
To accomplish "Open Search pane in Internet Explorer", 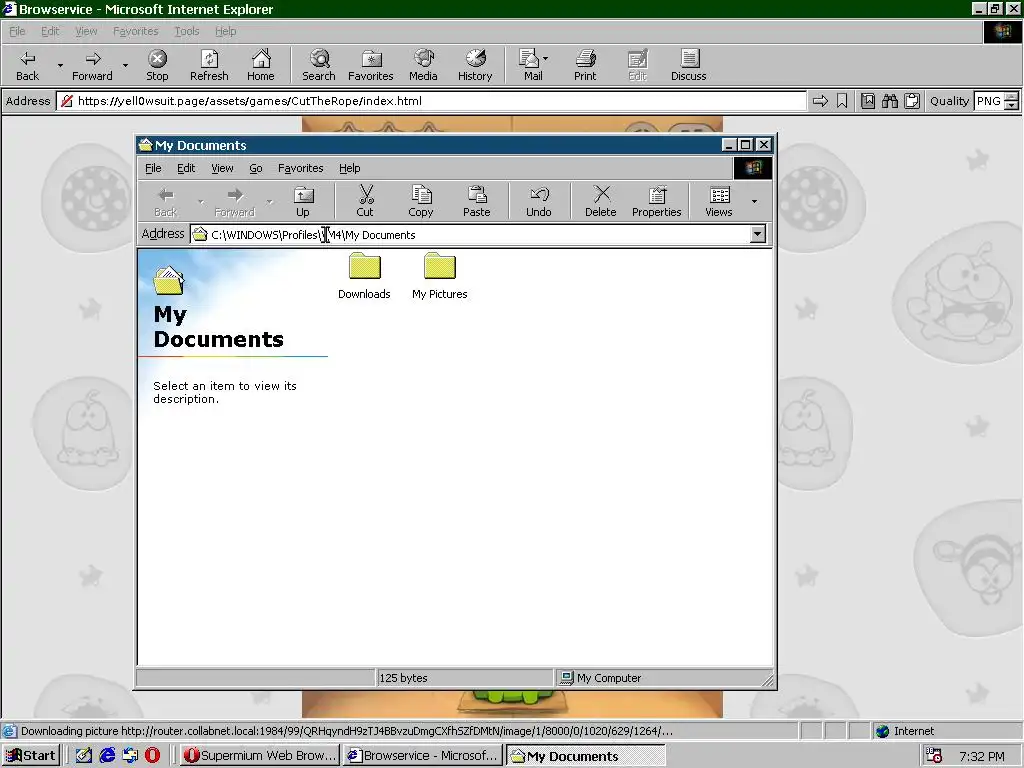I will click(319, 65).
